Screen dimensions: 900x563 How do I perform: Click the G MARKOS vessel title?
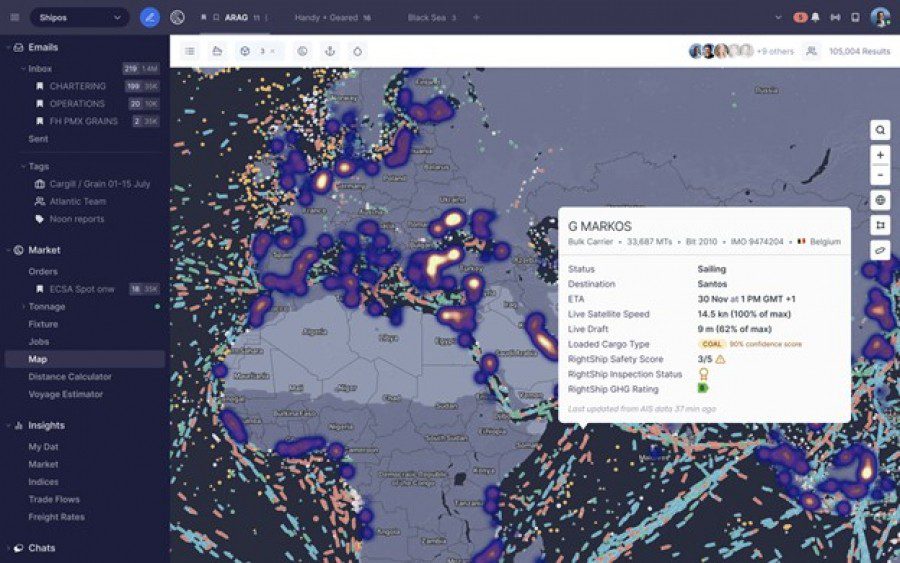(x=599, y=226)
